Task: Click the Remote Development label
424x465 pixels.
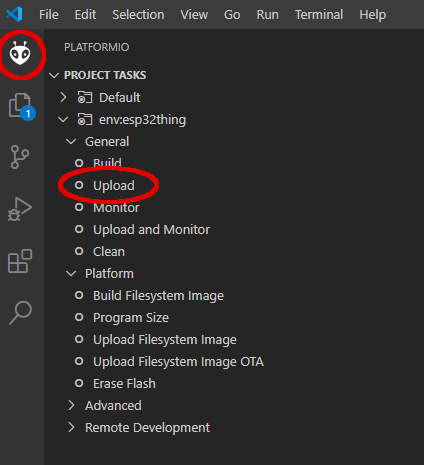Action: [x=148, y=428]
